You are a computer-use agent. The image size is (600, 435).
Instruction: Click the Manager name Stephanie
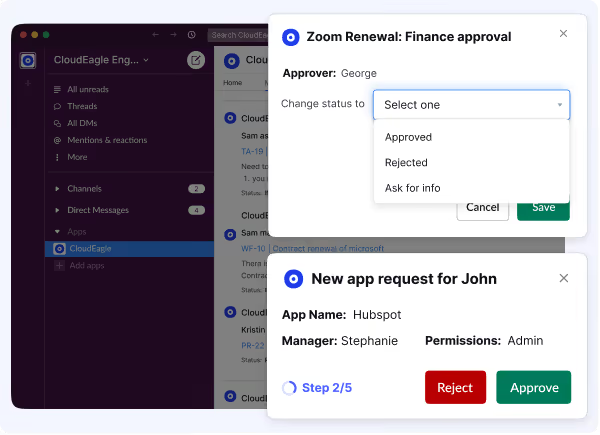369,341
